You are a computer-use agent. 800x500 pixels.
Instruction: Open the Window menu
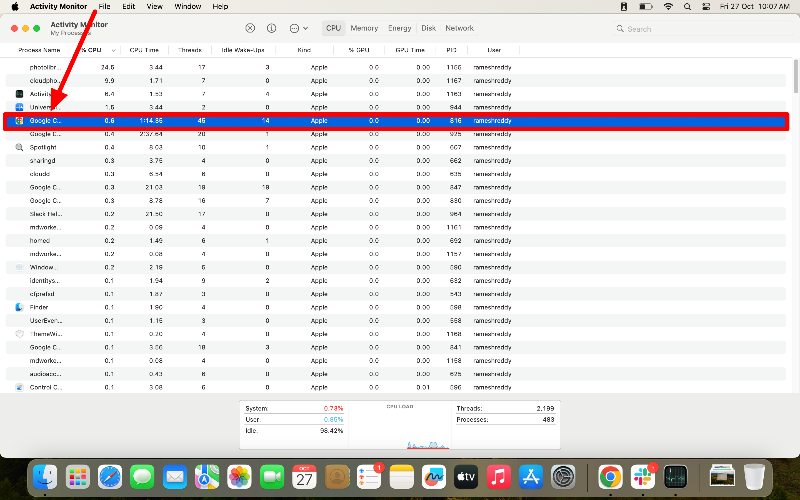[x=187, y=6]
